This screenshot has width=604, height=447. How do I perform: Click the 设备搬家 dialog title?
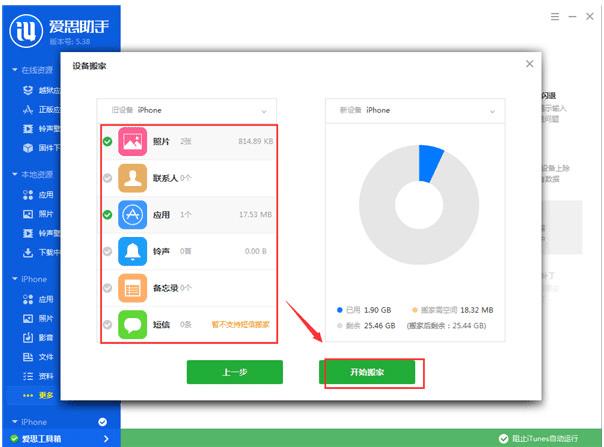[x=89, y=66]
